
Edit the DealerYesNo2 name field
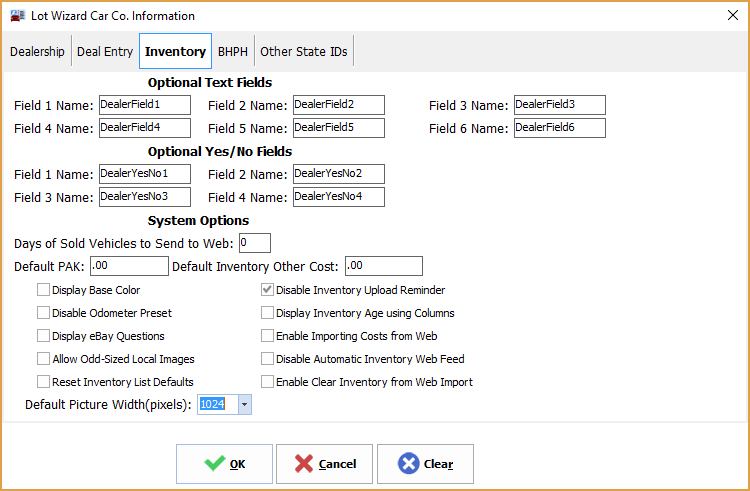(339, 174)
